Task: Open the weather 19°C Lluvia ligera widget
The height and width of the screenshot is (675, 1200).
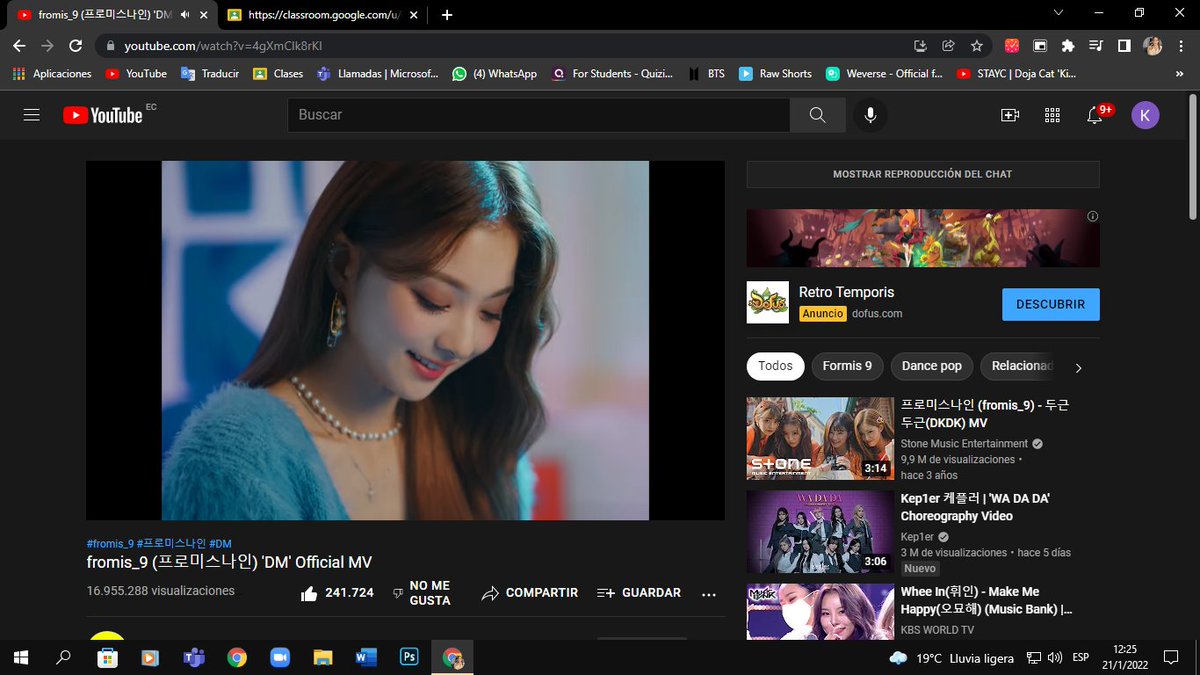Action: pos(951,658)
